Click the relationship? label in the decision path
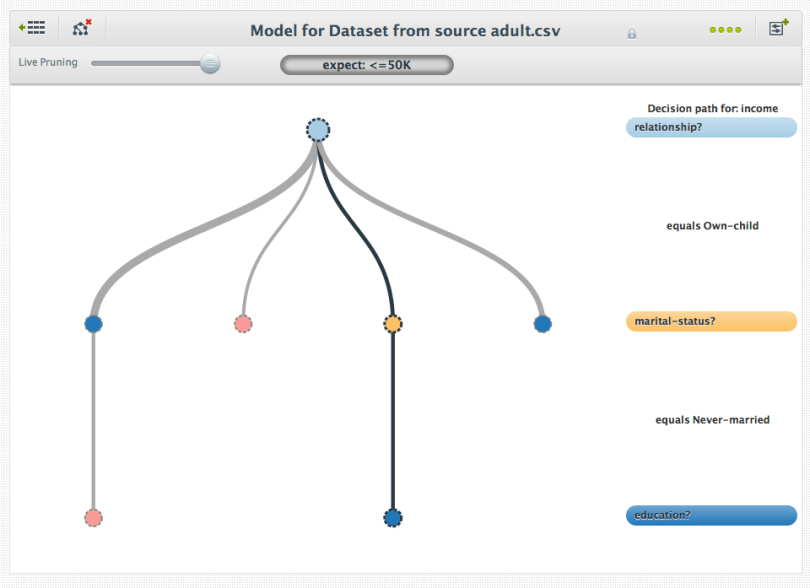The height and width of the screenshot is (588, 810). (710, 127)
